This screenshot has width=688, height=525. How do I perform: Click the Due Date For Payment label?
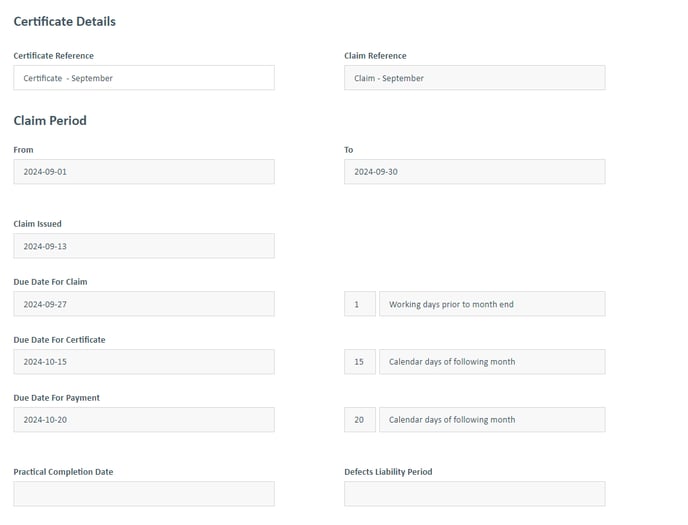click(x=57, y=398)
